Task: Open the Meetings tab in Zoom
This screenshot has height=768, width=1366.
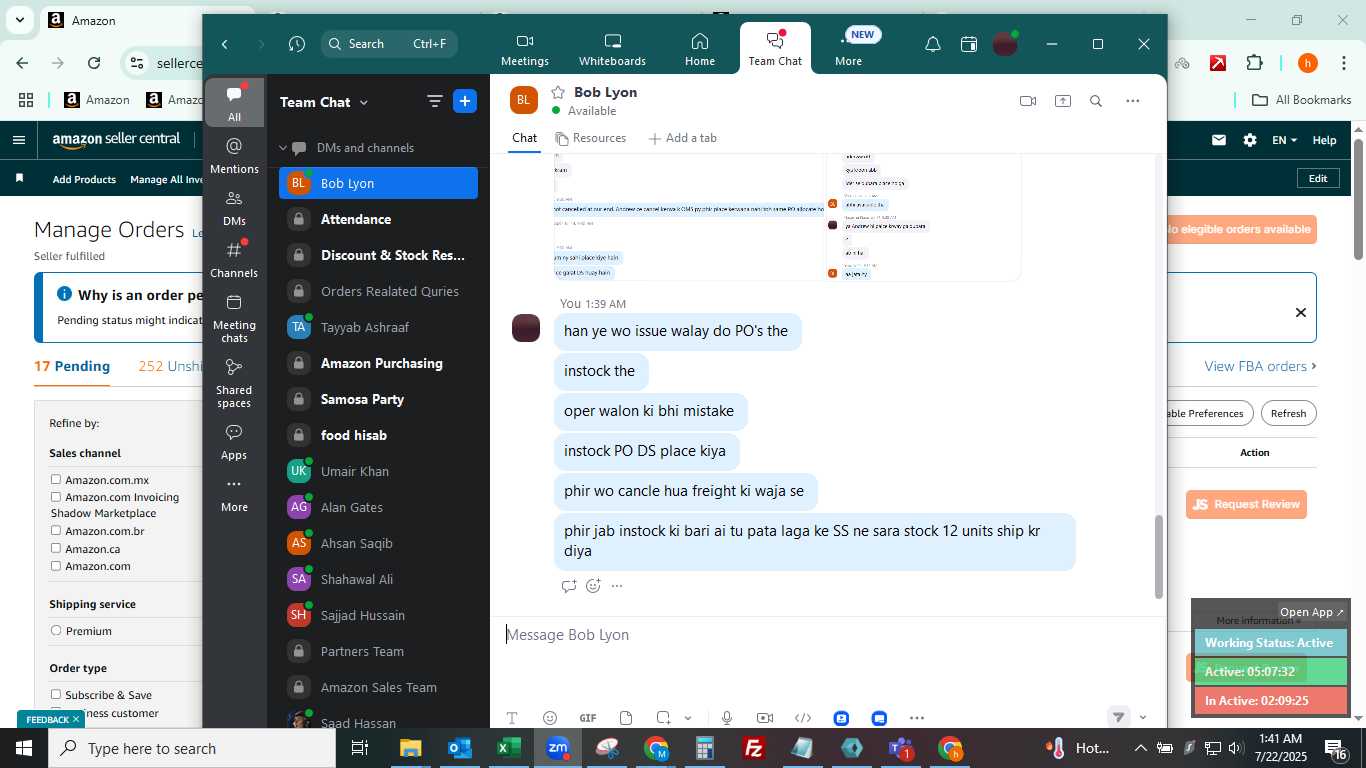Action: pyautogui.click(x=525, y=49)
